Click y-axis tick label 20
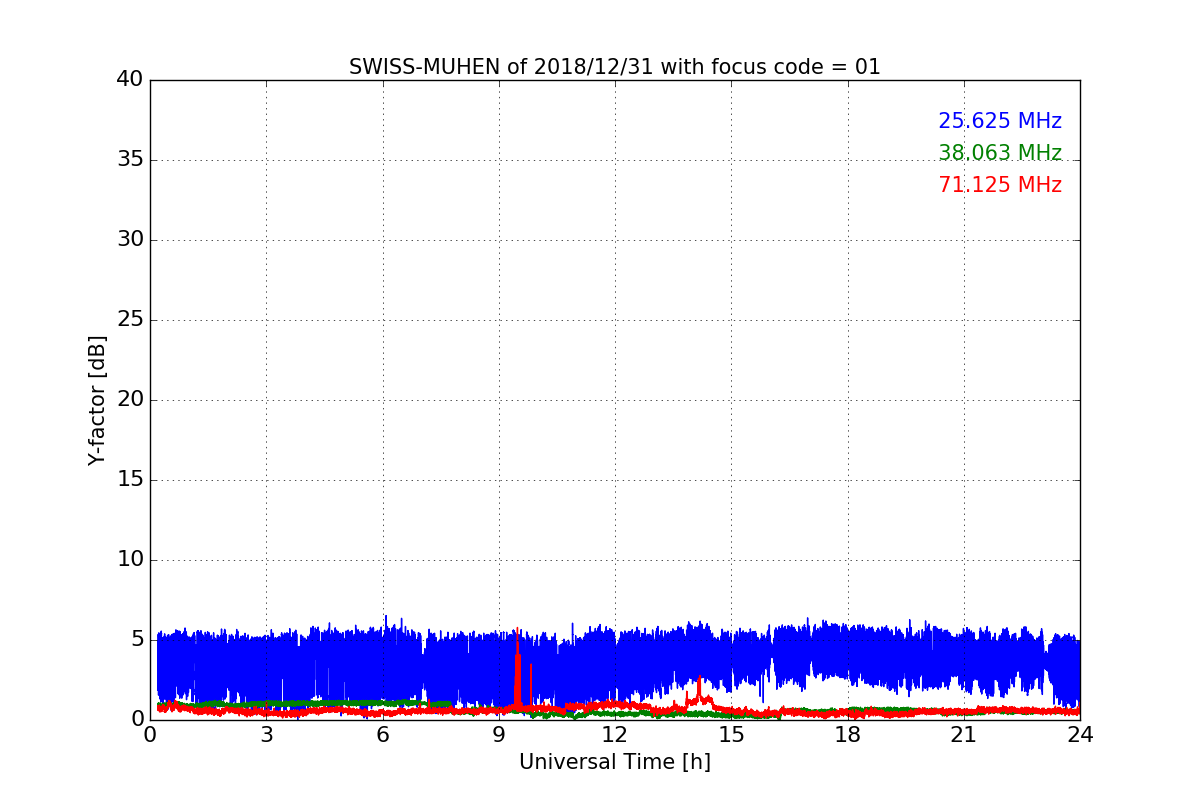 130,399
